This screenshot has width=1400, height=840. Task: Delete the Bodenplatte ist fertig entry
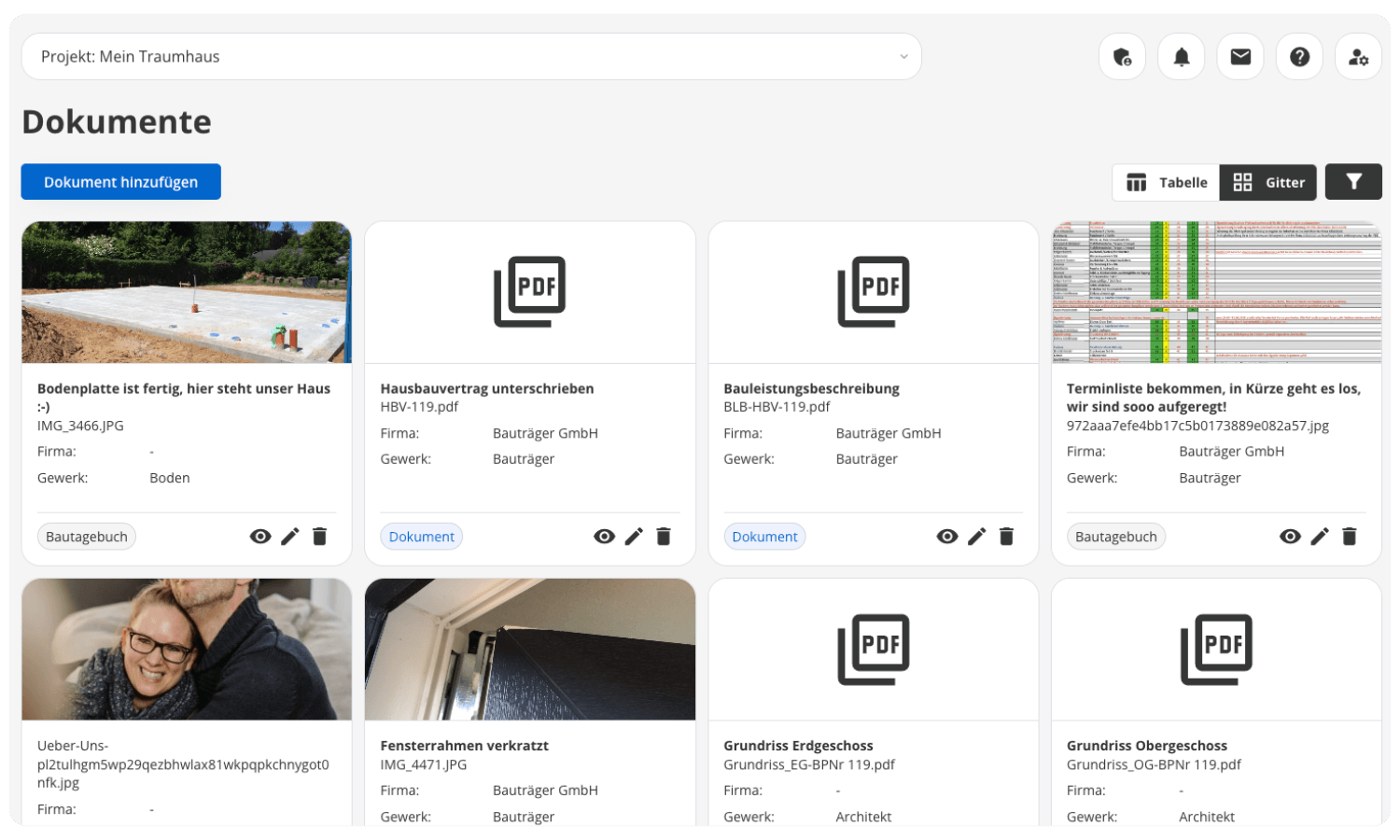tap(319, 537)
